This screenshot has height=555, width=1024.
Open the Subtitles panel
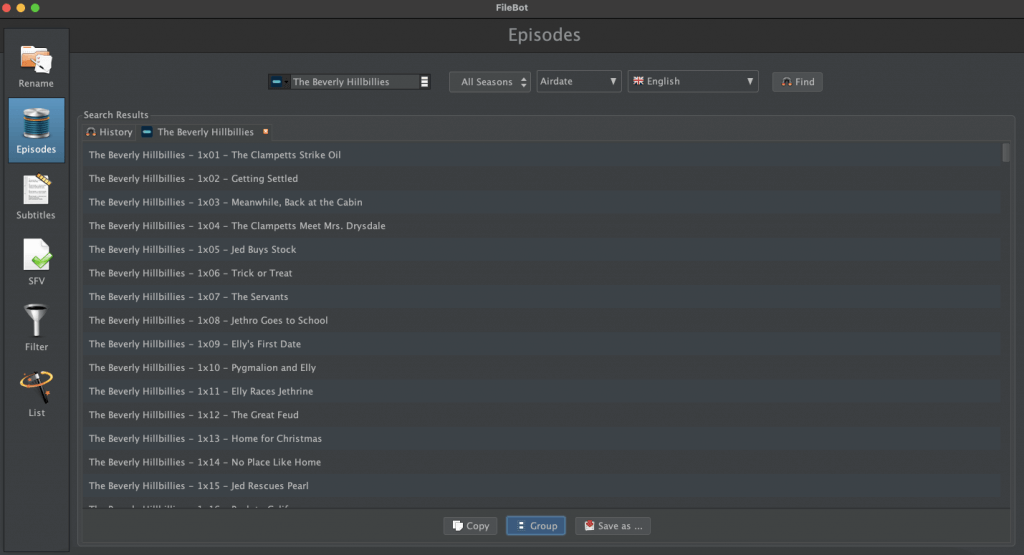click(x=36, y=197)
